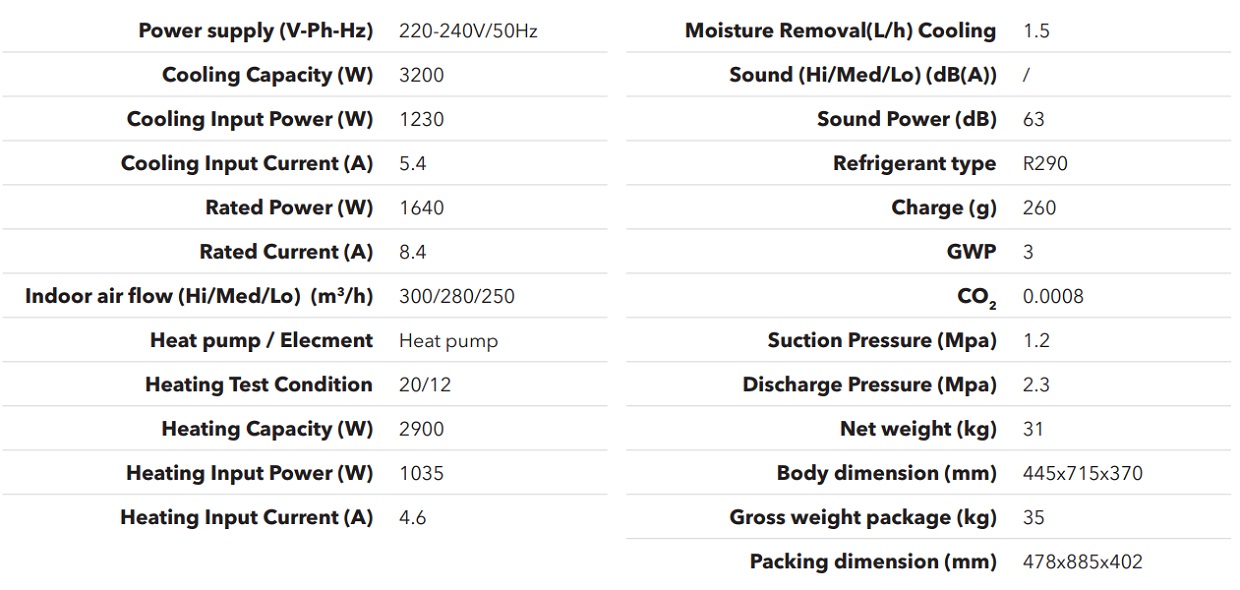Click the Heat pump / Elecment label
This screenshot has width=1240, height=590.
(x=261, y=340)
